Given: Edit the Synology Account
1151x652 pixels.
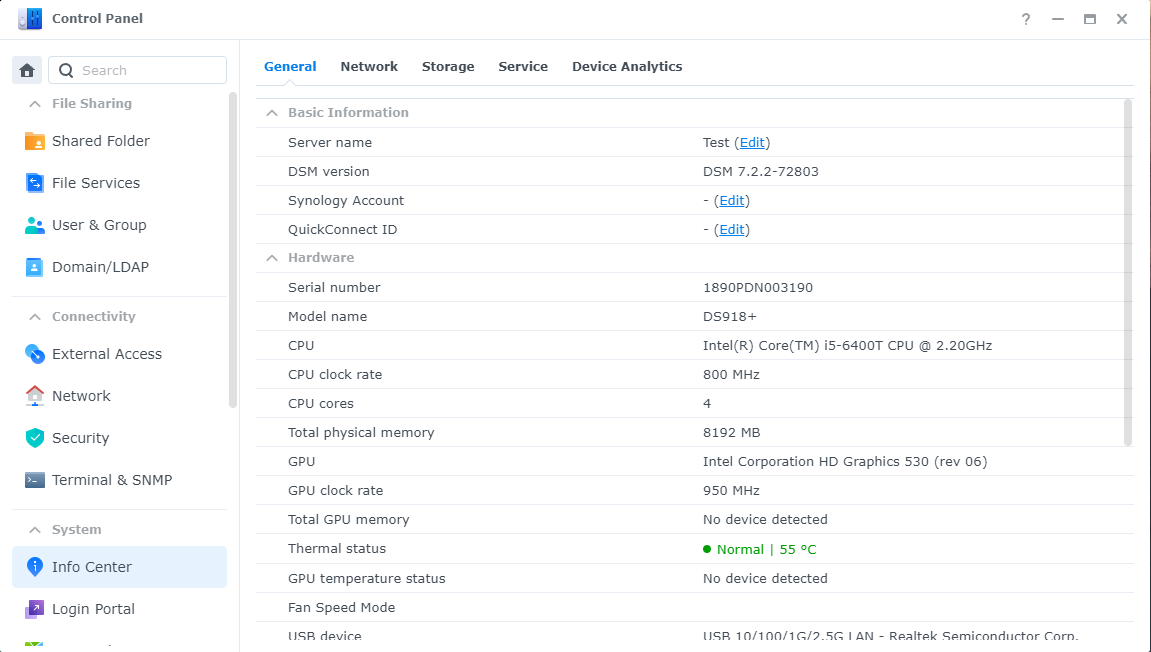Looking at the screenshot, I should click(731, 200).
